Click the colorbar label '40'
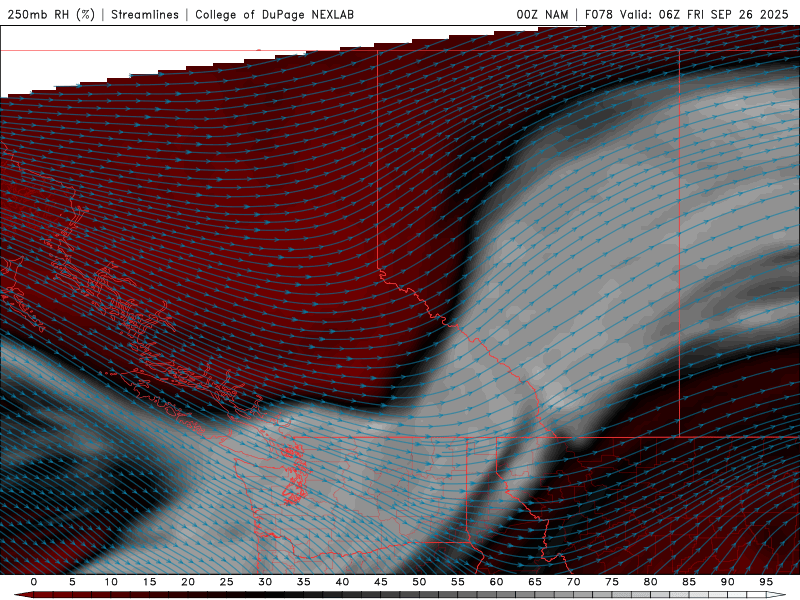 click(x=342, y=582)
